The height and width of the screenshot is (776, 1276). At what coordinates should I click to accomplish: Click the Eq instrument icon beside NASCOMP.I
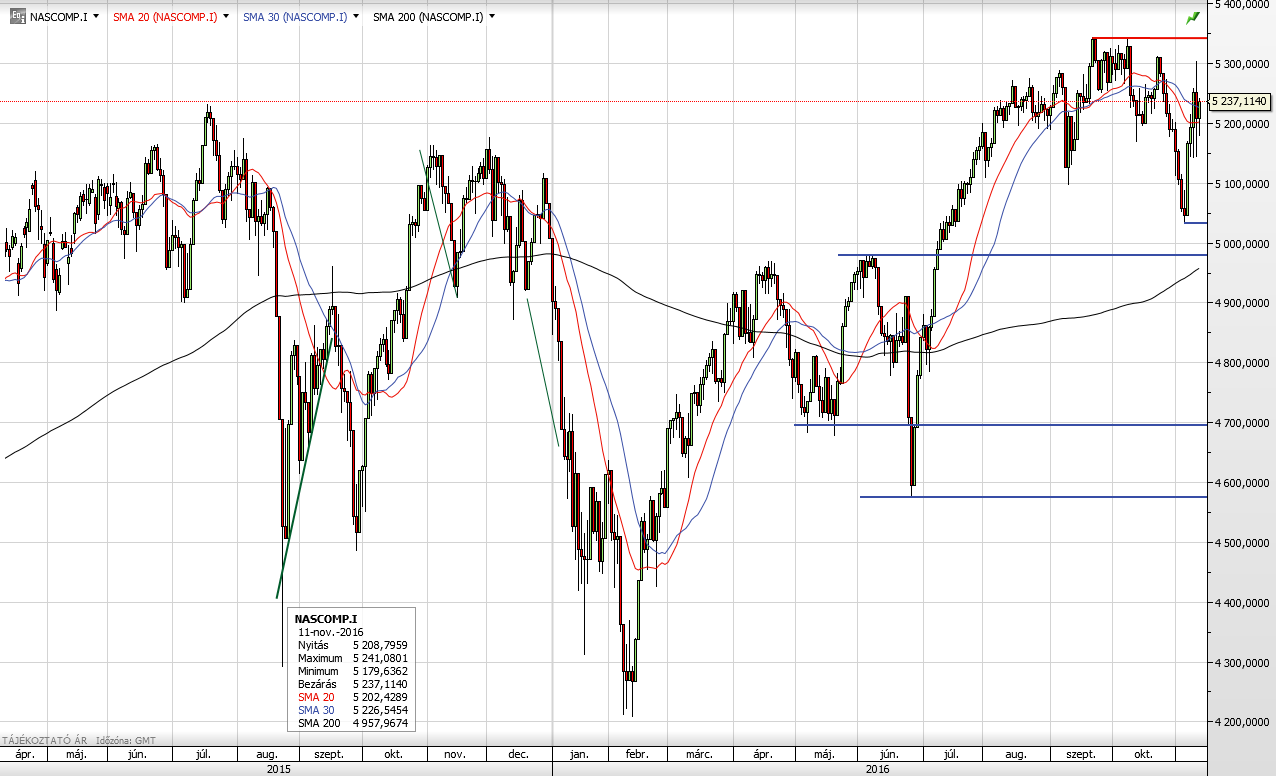[x=17, y=17]
